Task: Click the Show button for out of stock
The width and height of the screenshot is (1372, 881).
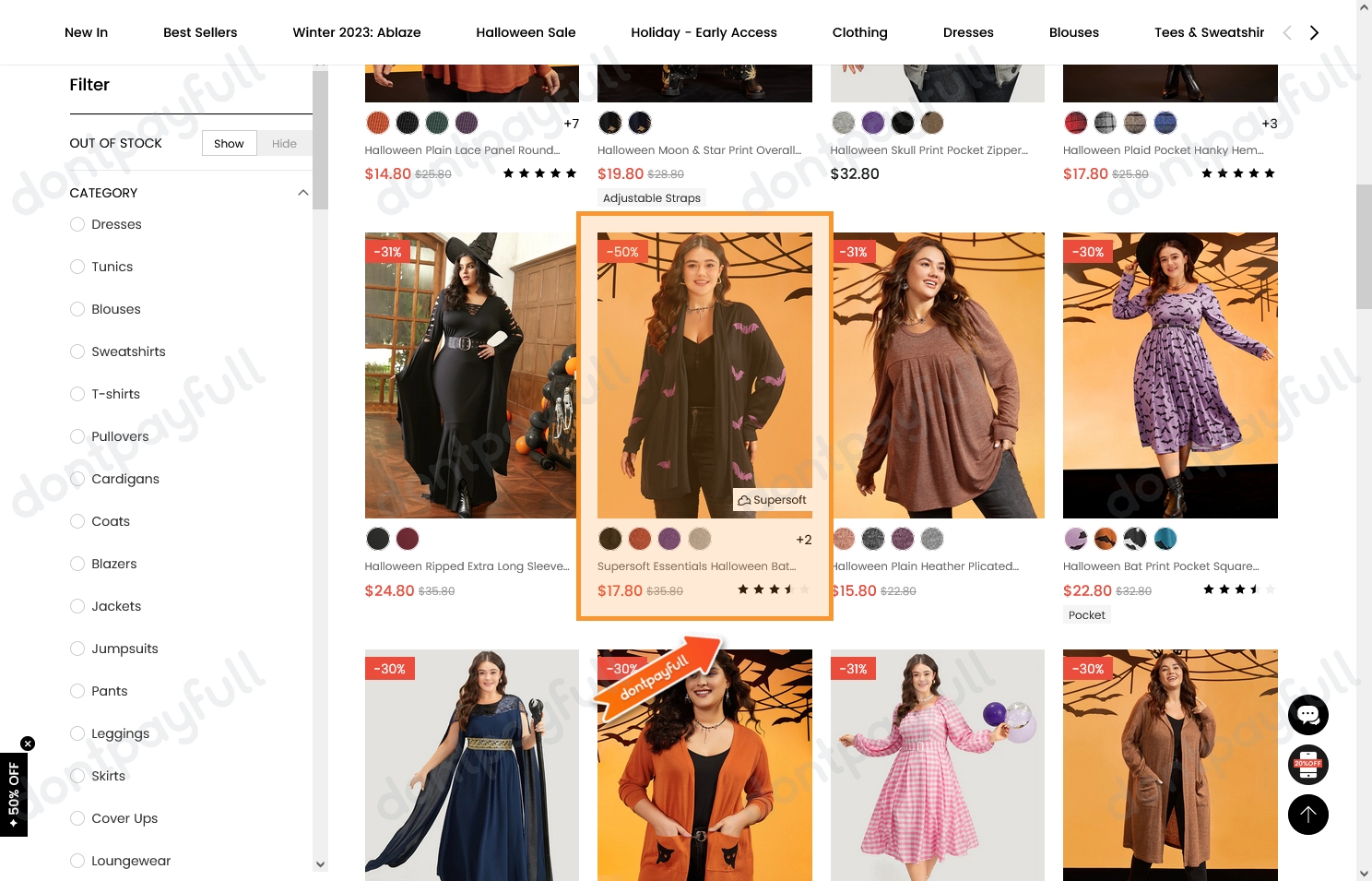Action: (229, 143)
